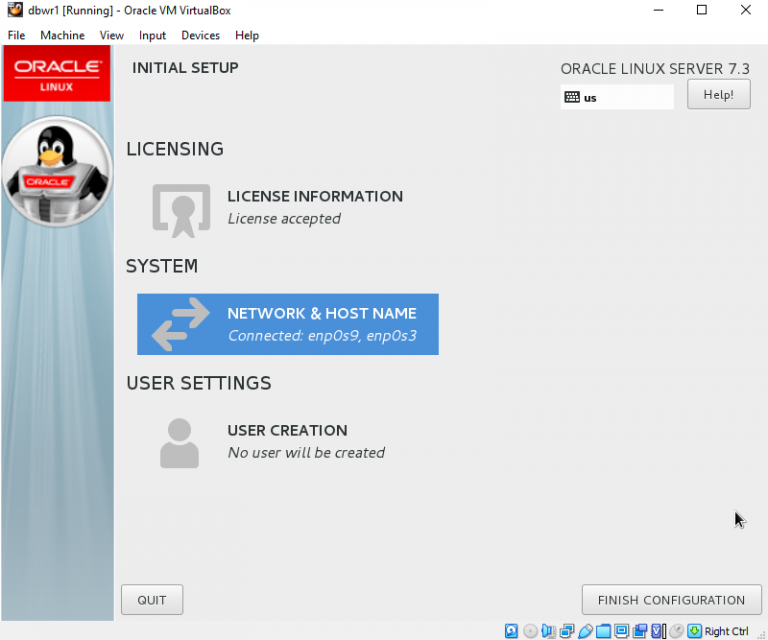Click the Network & Host Name arrows icon

pos(181,324)
